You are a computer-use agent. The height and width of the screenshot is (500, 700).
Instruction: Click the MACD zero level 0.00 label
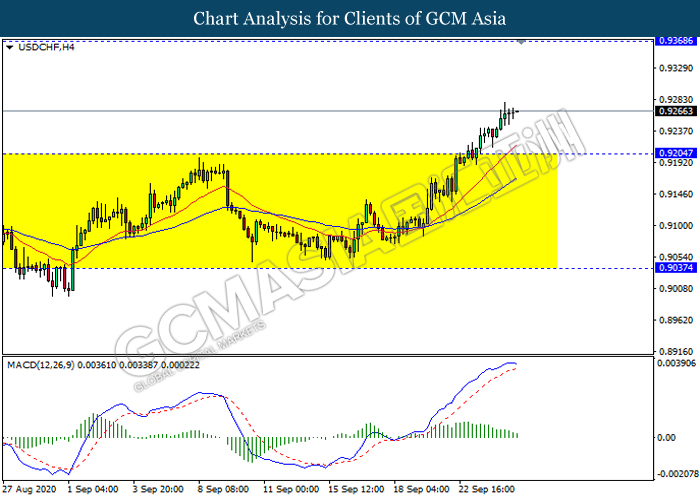point(667,438)
